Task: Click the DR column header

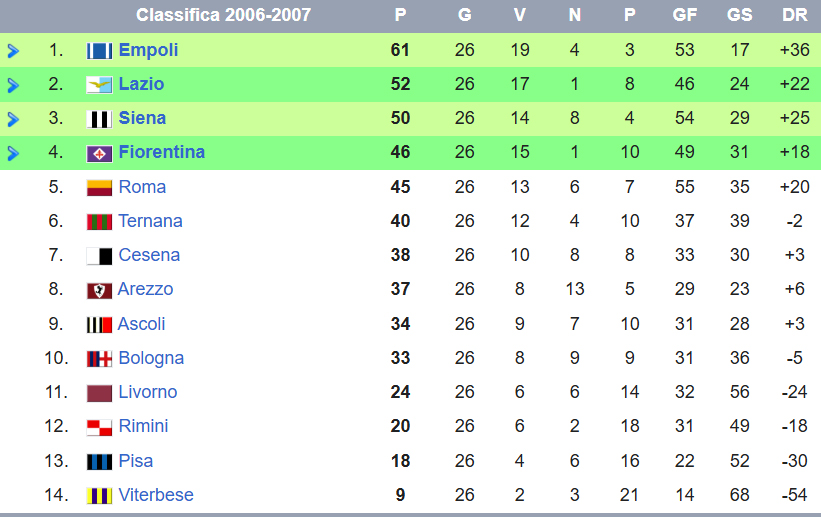Action: [794, 15]
